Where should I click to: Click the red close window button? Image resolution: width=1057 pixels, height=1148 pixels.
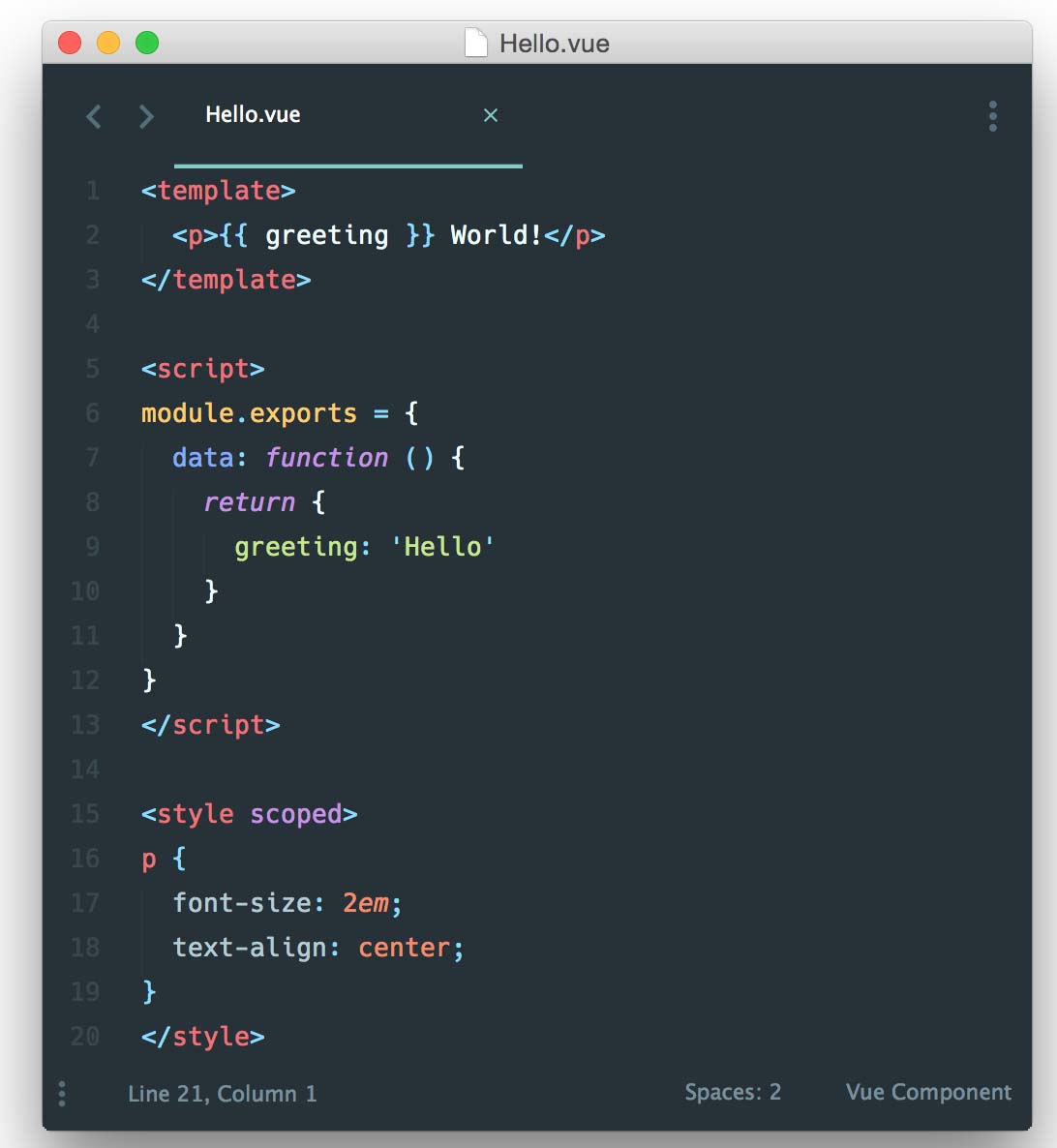point(70,43)
